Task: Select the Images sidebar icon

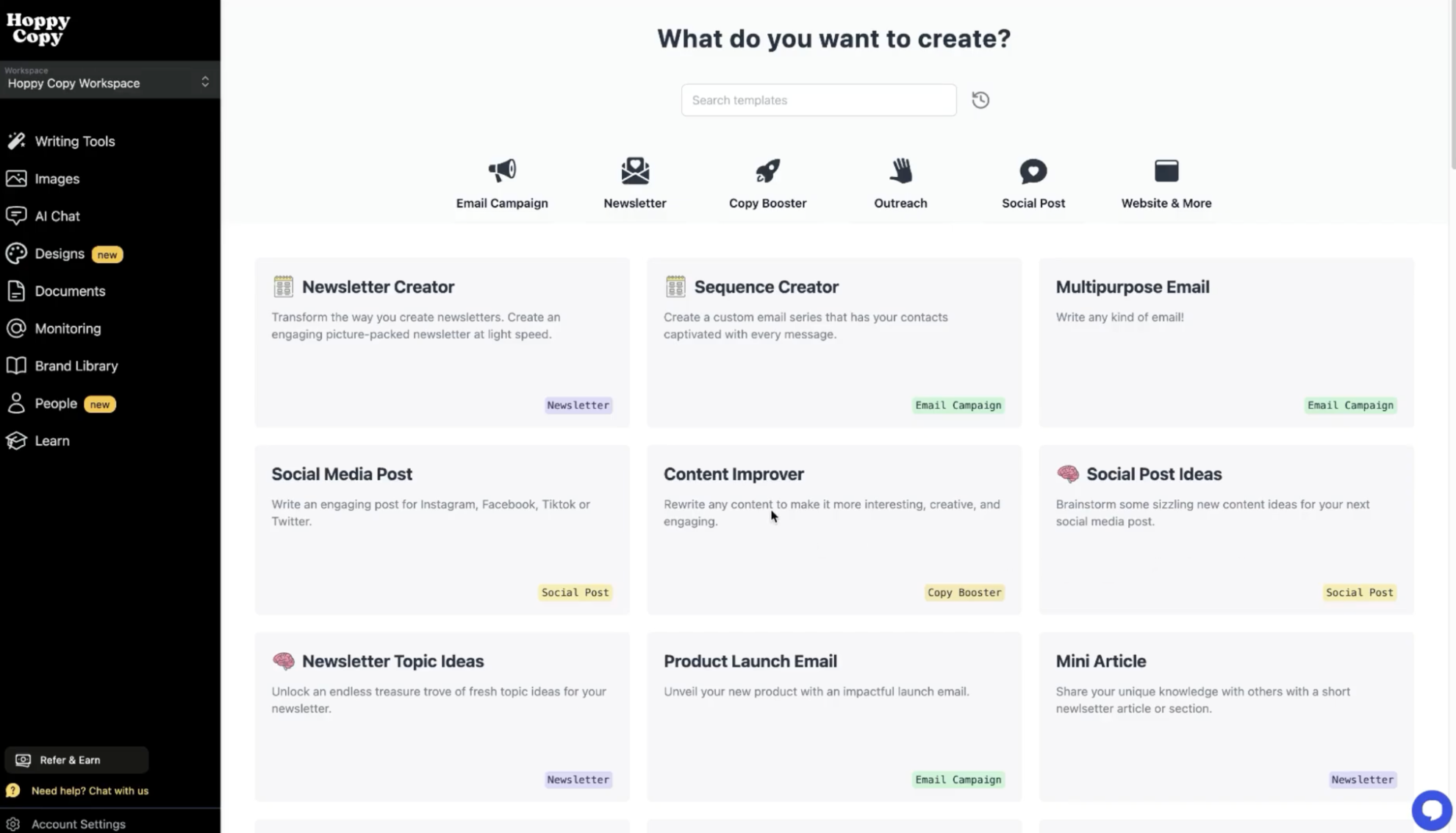Action: click(57, 179)
